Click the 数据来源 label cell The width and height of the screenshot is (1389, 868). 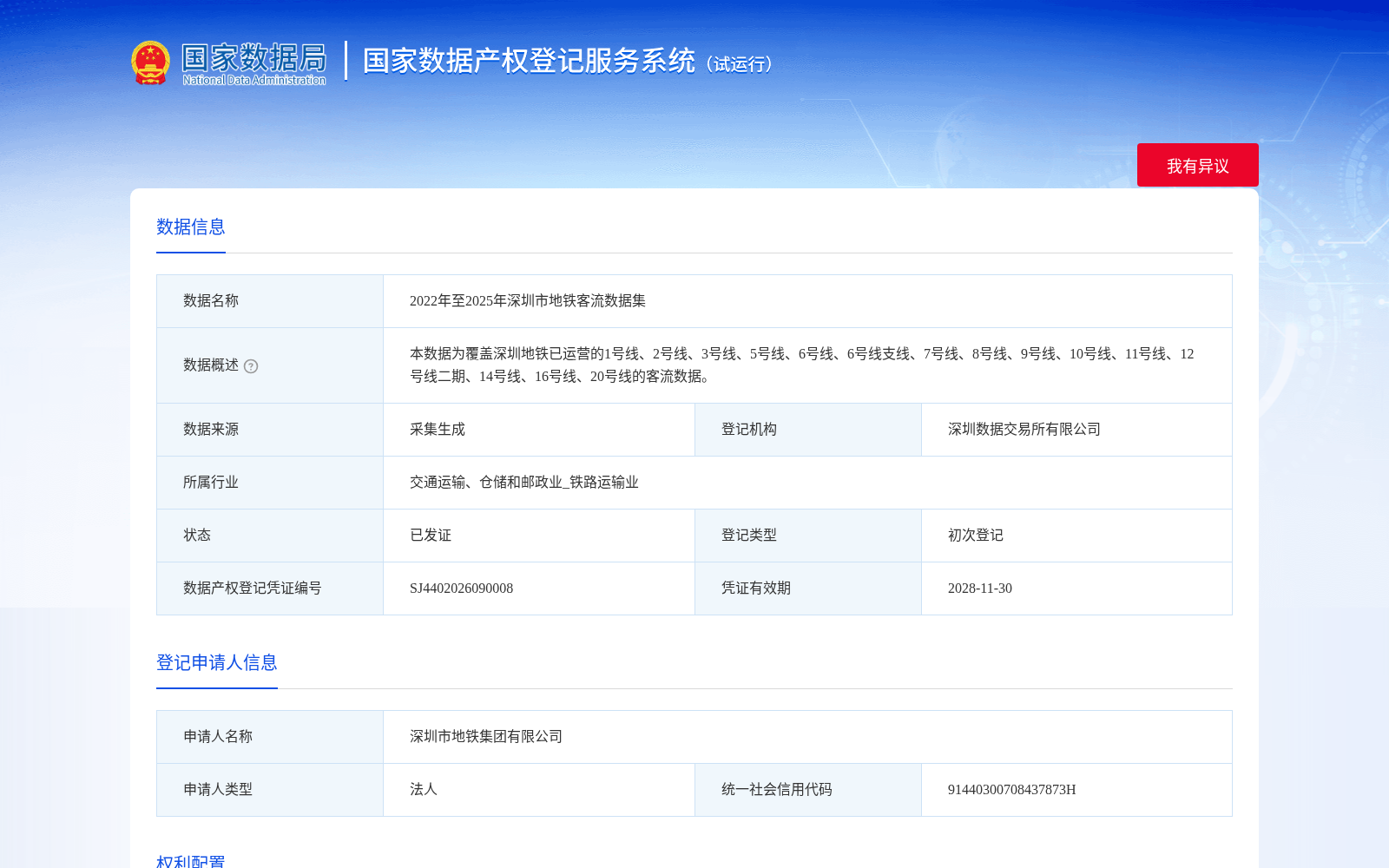270,430
